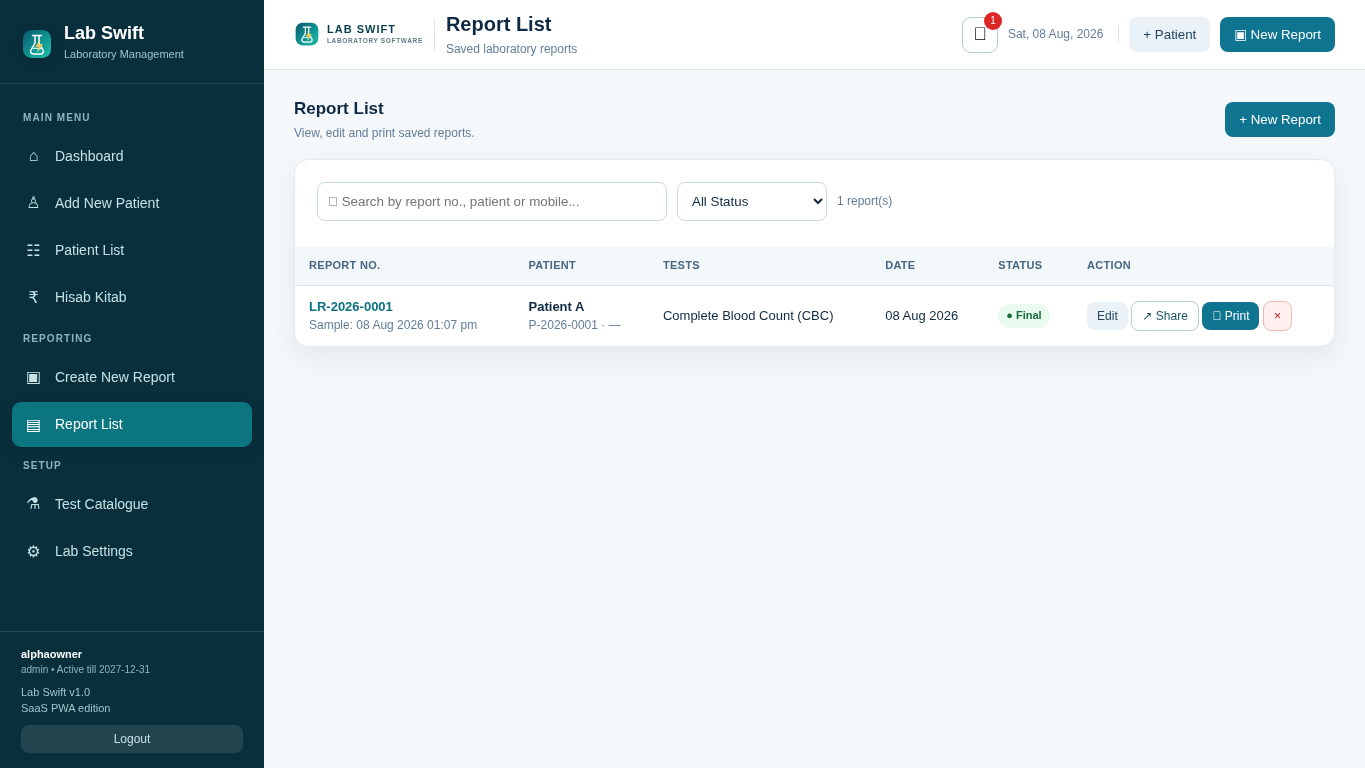1365x768 pixels.
Task: Click the + New Report button above the table
Action: 1280,119
